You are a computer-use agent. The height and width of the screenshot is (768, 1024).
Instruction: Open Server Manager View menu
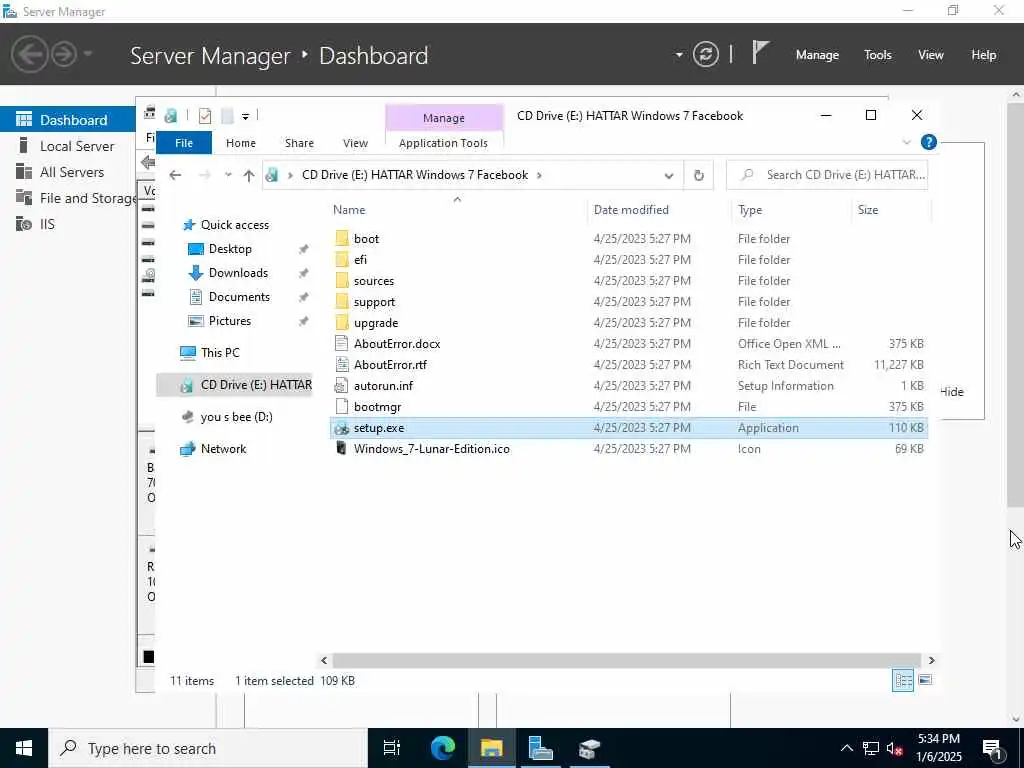(931, 55)
